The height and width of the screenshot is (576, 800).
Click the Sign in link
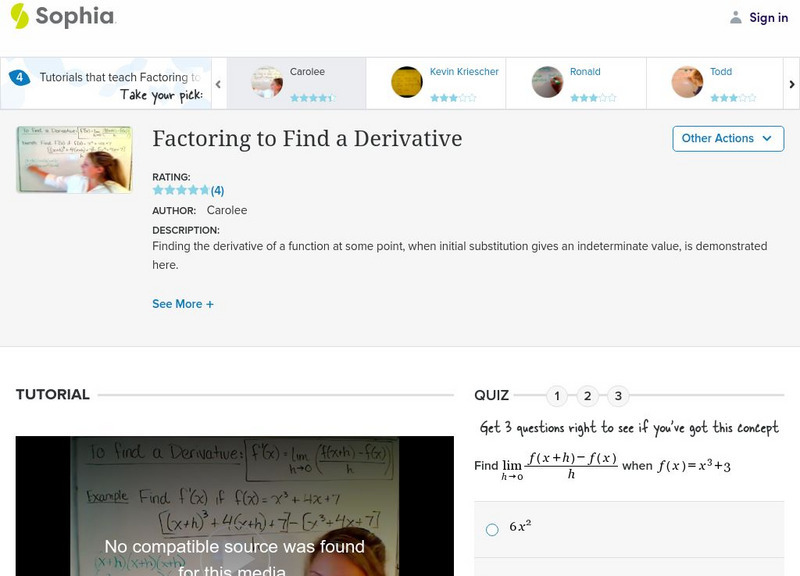(768, 17)
